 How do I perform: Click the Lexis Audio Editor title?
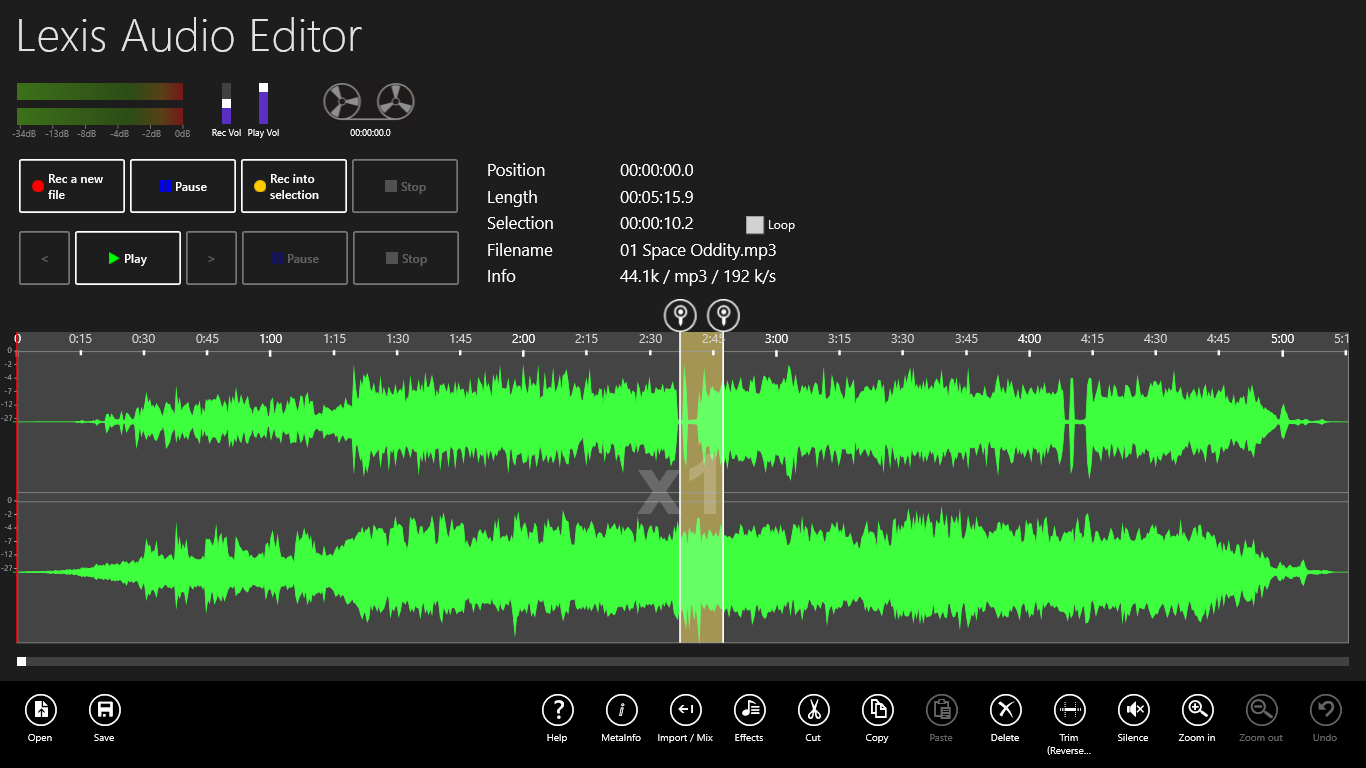click(189, 37)
